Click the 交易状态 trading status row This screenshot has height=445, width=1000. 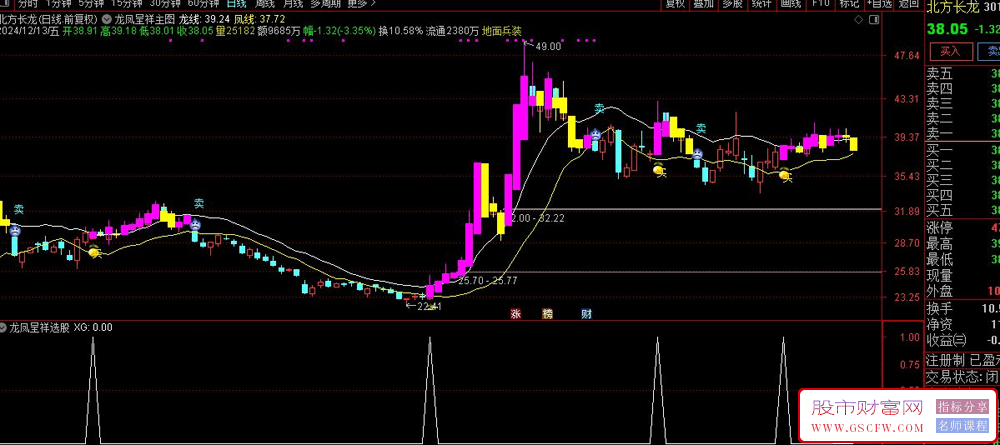(962, 377)
